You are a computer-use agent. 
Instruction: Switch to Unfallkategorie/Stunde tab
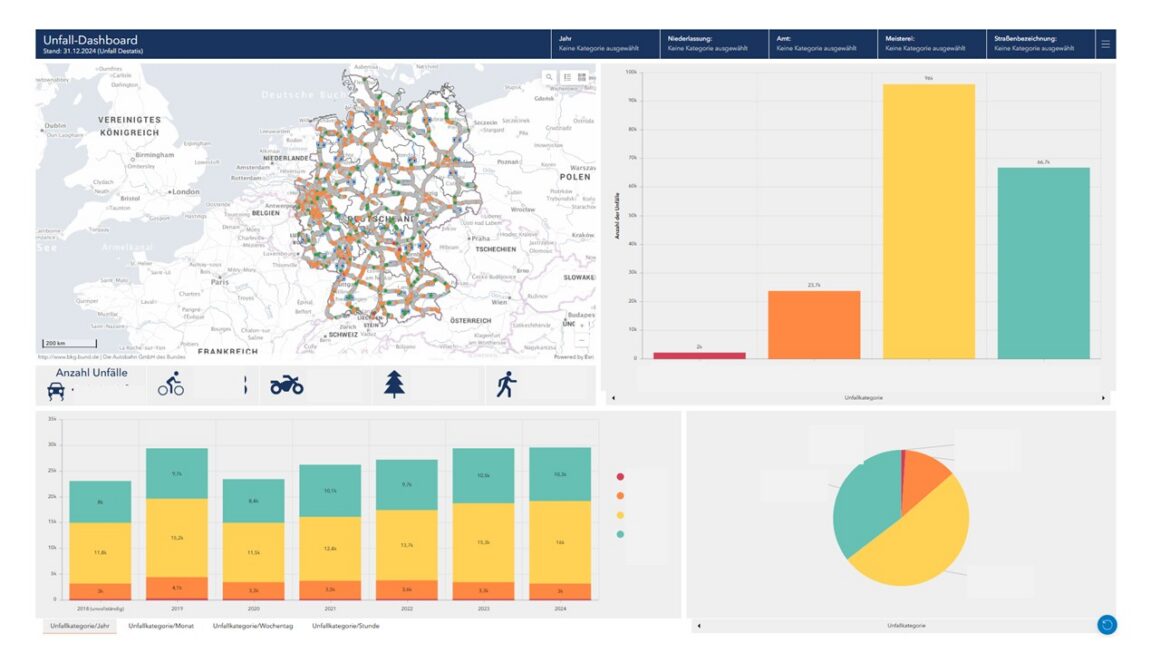coord(345,626)
